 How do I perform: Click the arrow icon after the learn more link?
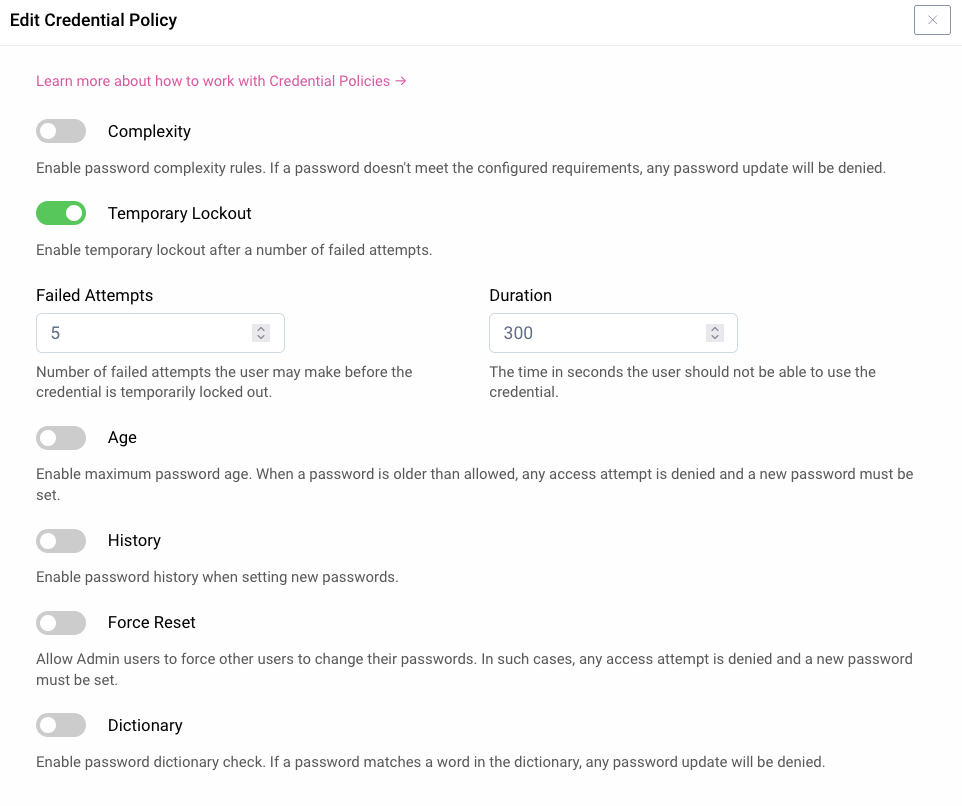[401, 81]
